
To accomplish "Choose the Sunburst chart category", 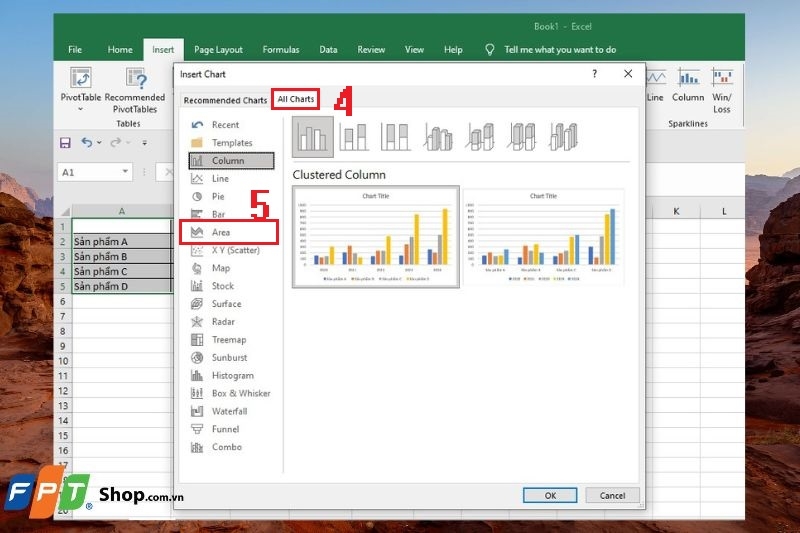I will (x=231, y=358).
